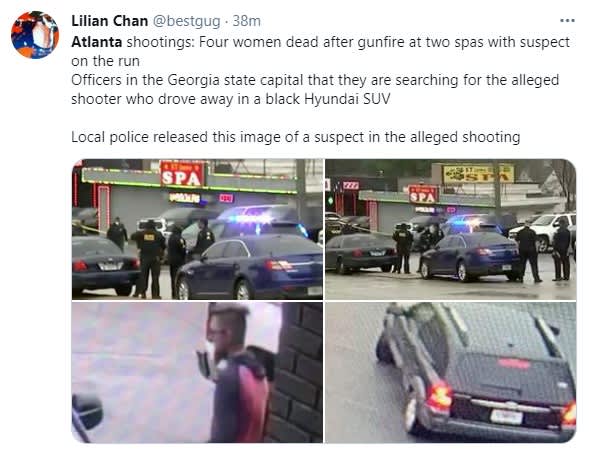Open the @bestgug handle link
The height and width of the screenshot is (454, 589).
click(186, 21)
